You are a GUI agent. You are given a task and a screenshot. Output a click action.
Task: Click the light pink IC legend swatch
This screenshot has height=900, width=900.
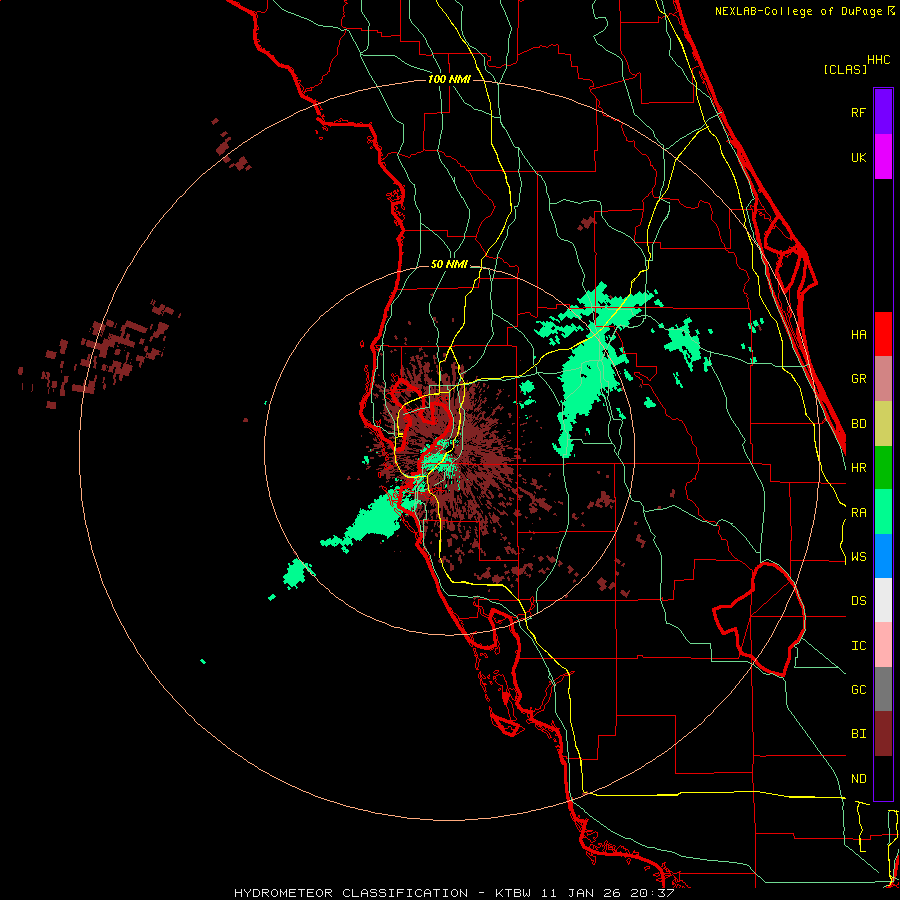point(883,645)
